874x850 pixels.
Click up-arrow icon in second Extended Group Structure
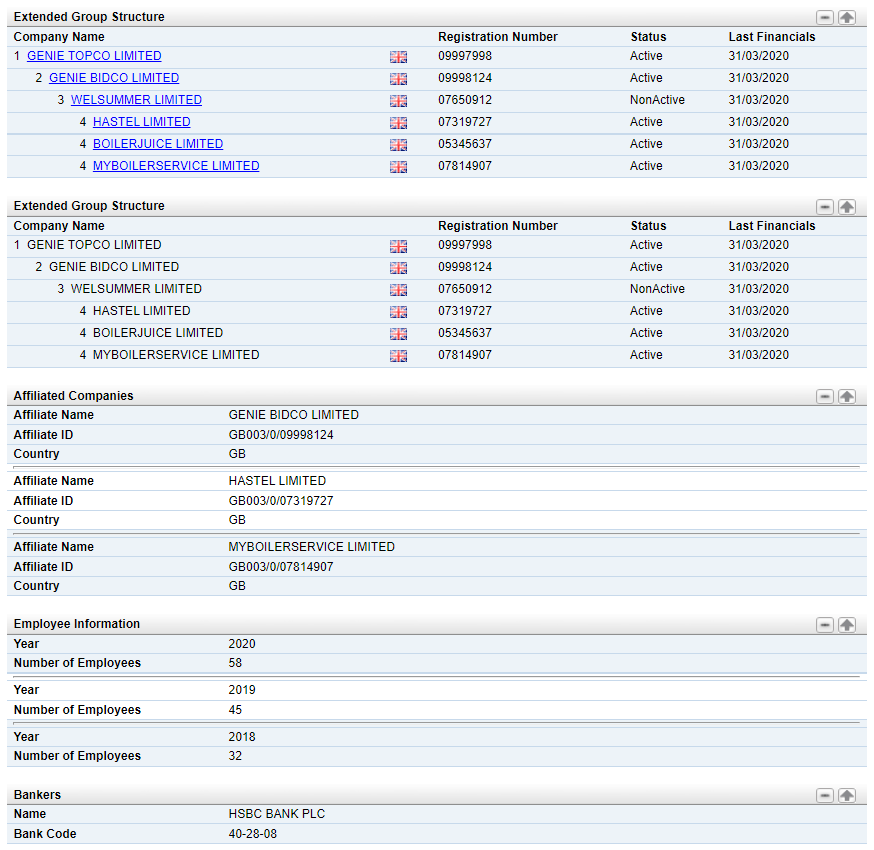(x=847, y=207)
